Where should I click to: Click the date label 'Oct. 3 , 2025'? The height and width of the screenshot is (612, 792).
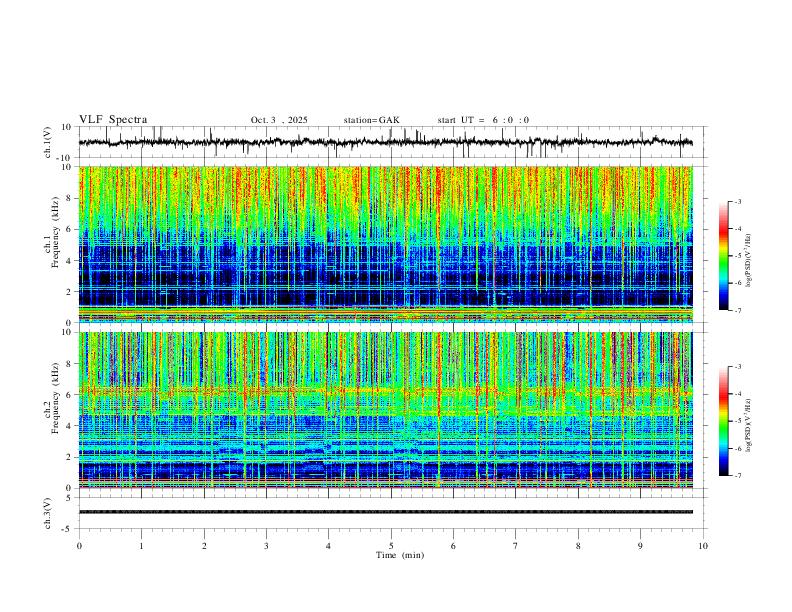[x=279, y=120]
